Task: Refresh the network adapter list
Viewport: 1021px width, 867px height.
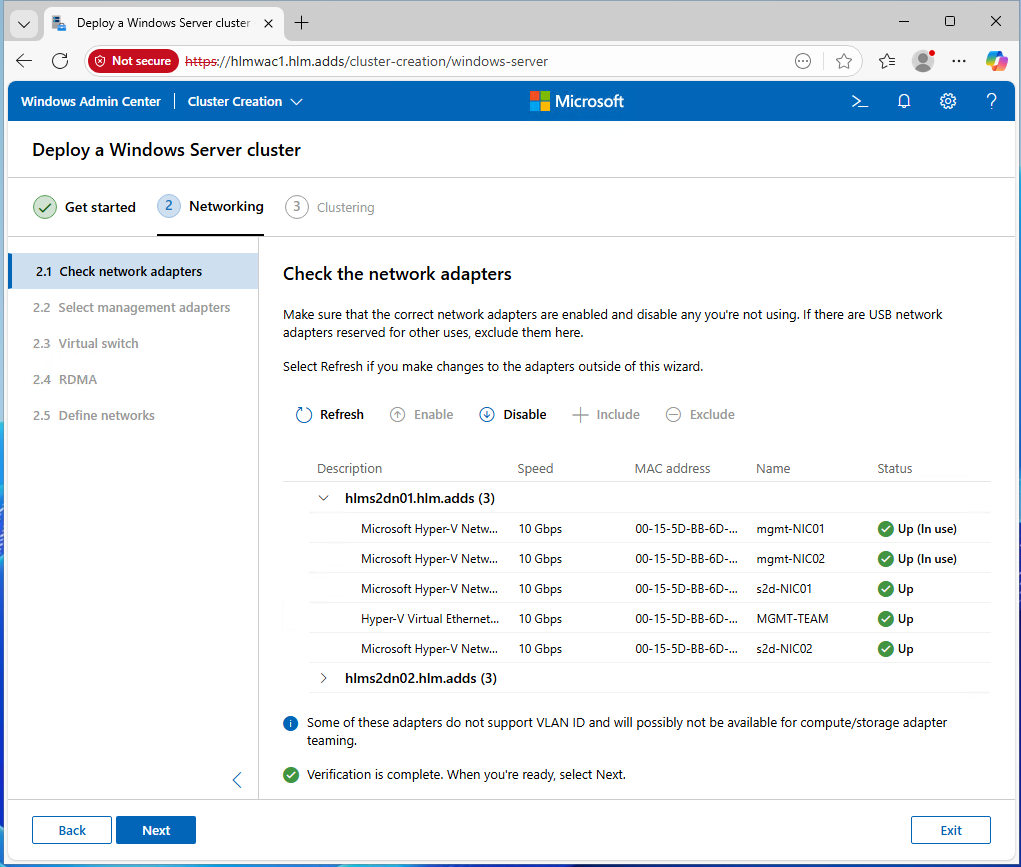Action: coord(330,415)
